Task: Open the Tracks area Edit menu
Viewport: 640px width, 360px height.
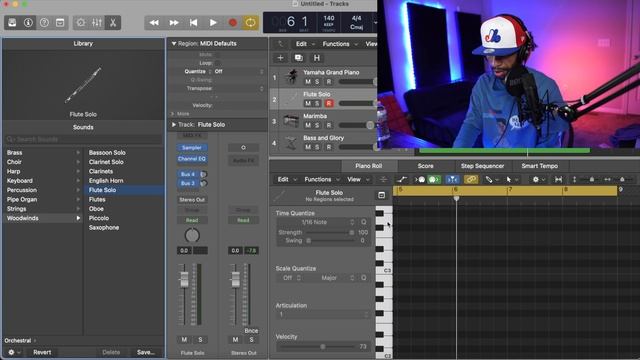Action: tap(305, 44)
